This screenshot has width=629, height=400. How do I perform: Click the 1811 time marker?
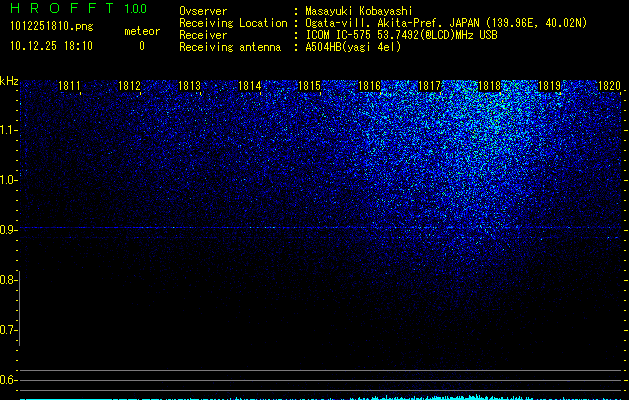[69, 86]
